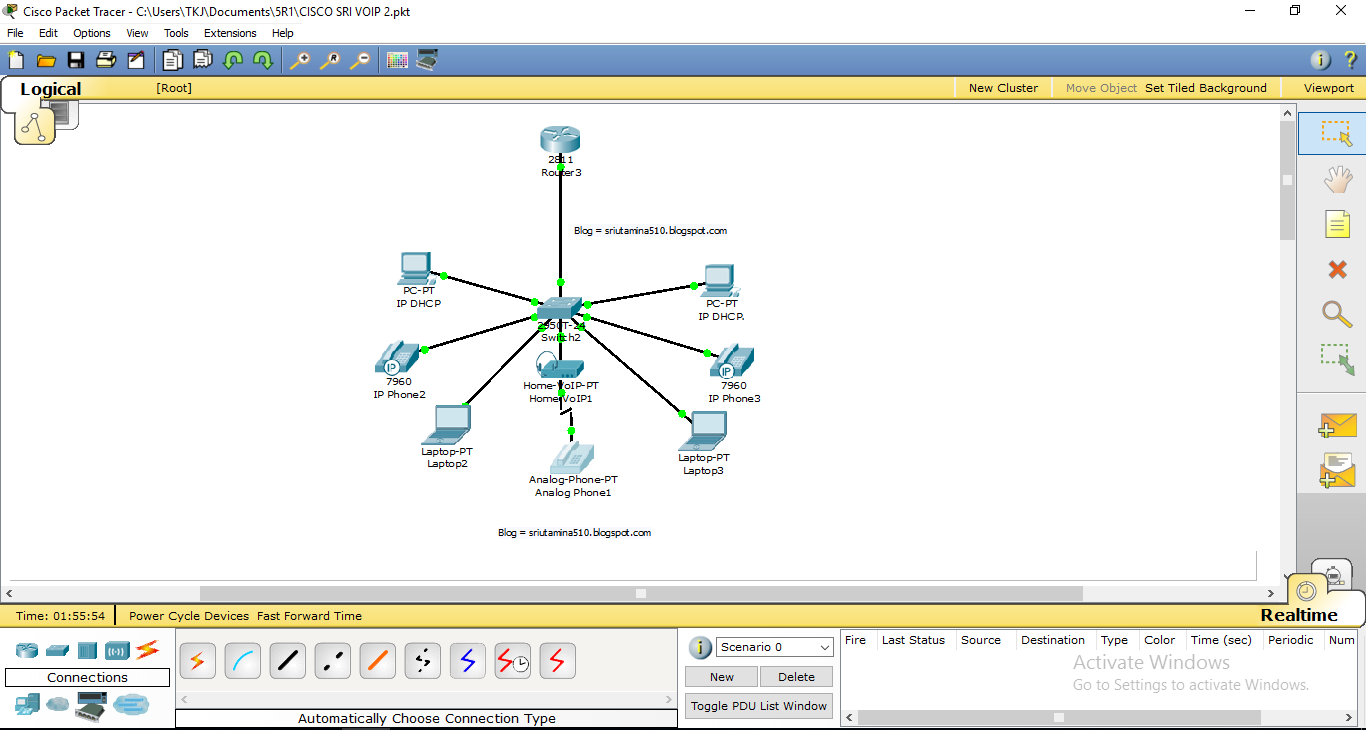Undo last action with green arrow
This screenshot has width=1366, height=730.
click(233, 60)
